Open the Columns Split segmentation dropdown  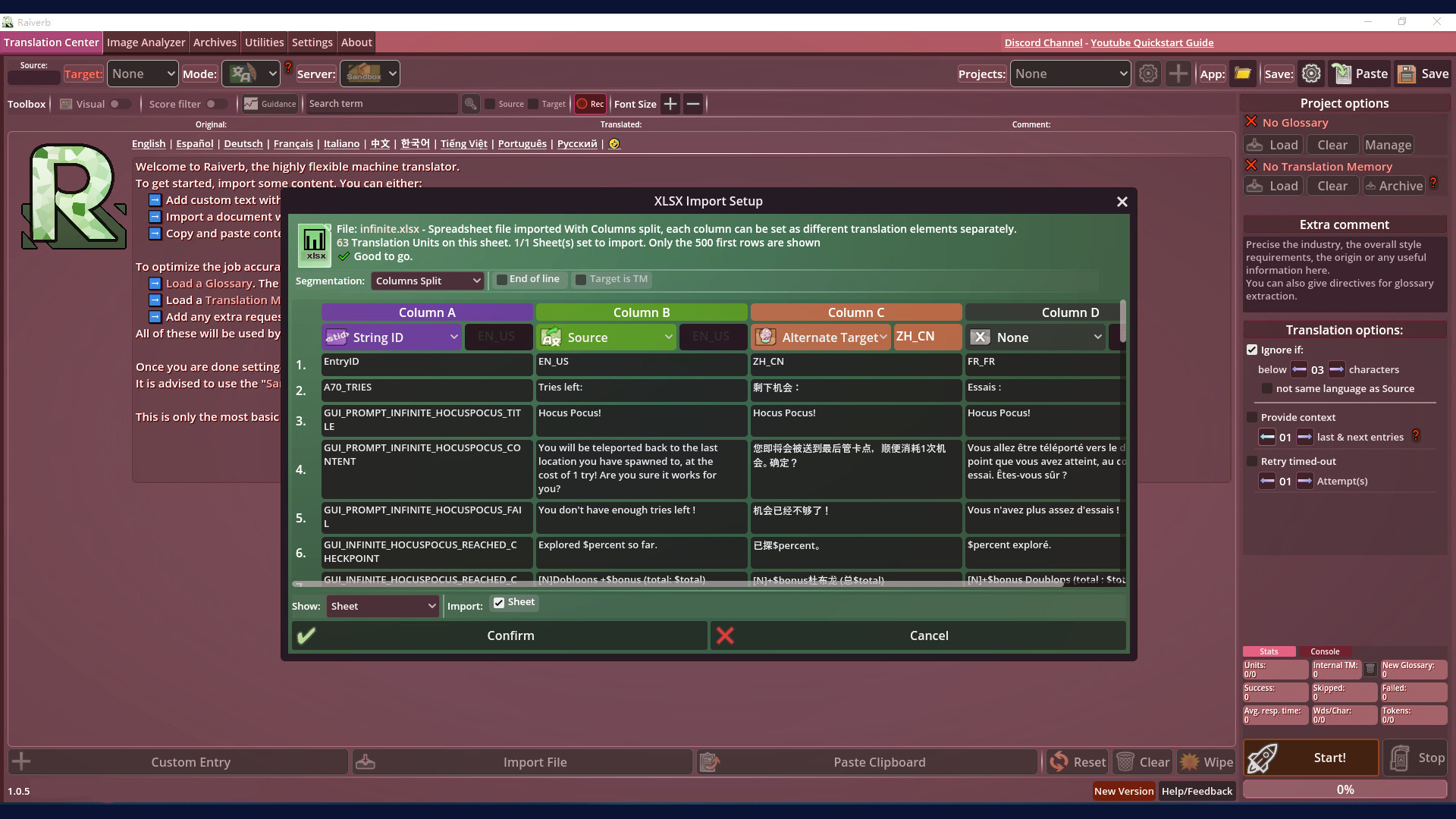pyautogui.click(x=427, y=281)
